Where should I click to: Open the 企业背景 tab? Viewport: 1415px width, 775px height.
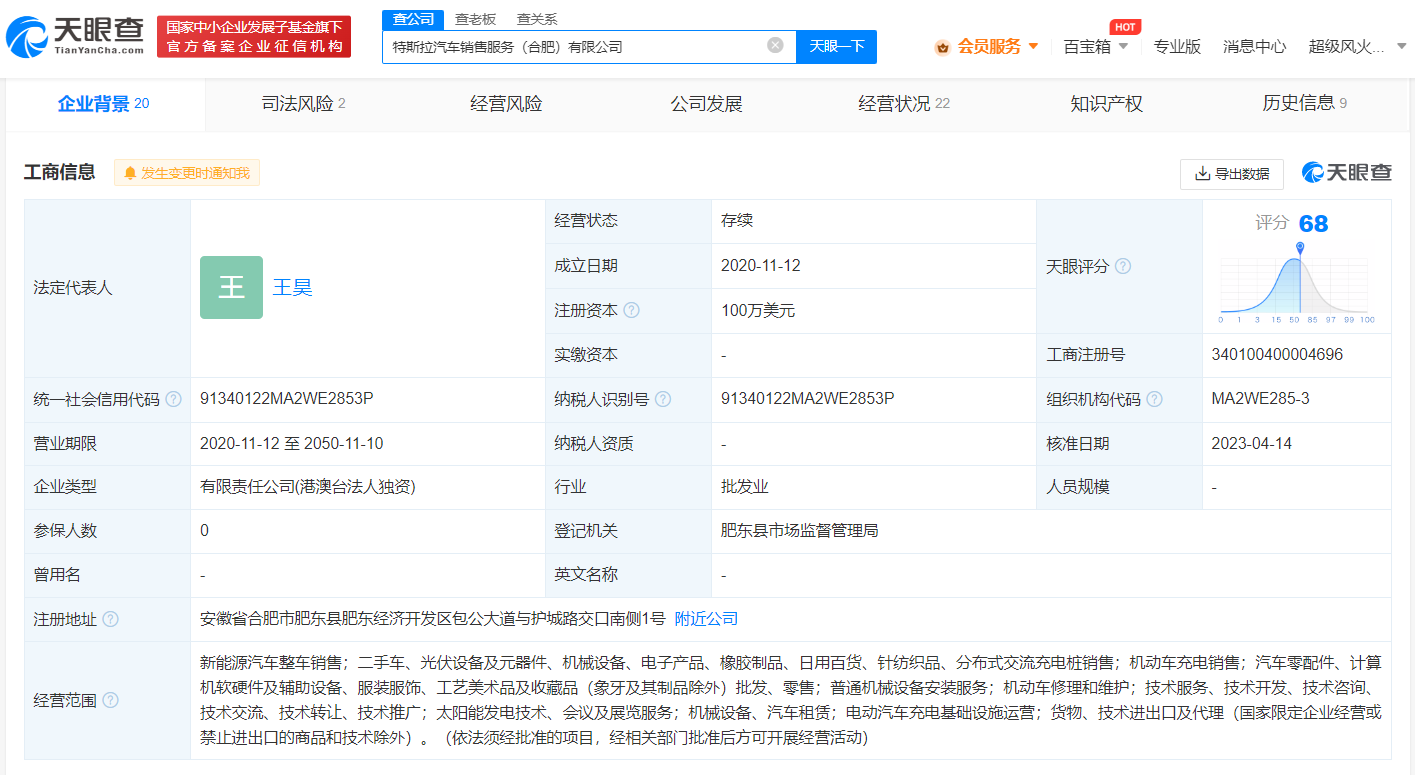coord(104,103)
